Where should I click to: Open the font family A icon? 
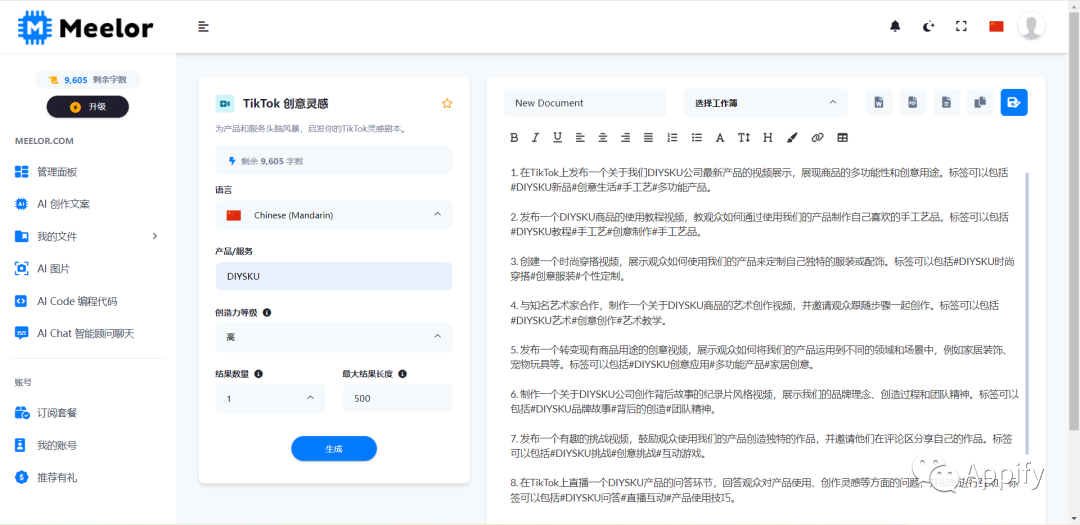pyautogui.click(x=720, y=138)
